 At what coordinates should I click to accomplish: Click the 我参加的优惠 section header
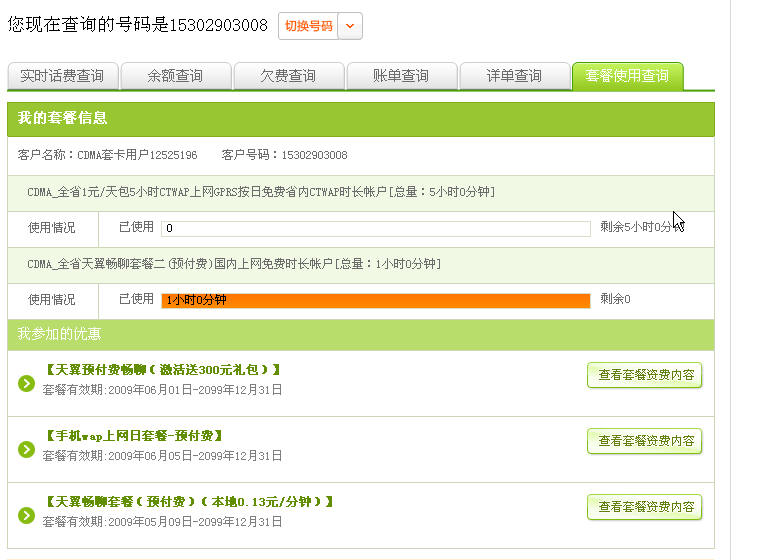60,334
